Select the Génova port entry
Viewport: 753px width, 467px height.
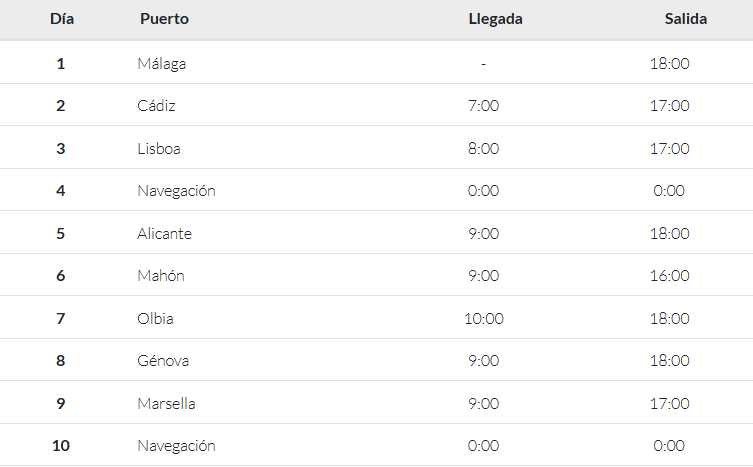(163, 361)
